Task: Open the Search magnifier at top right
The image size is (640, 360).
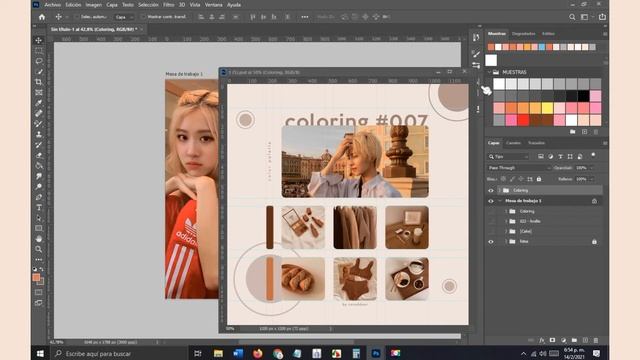Action: click(x=572, y=17)
